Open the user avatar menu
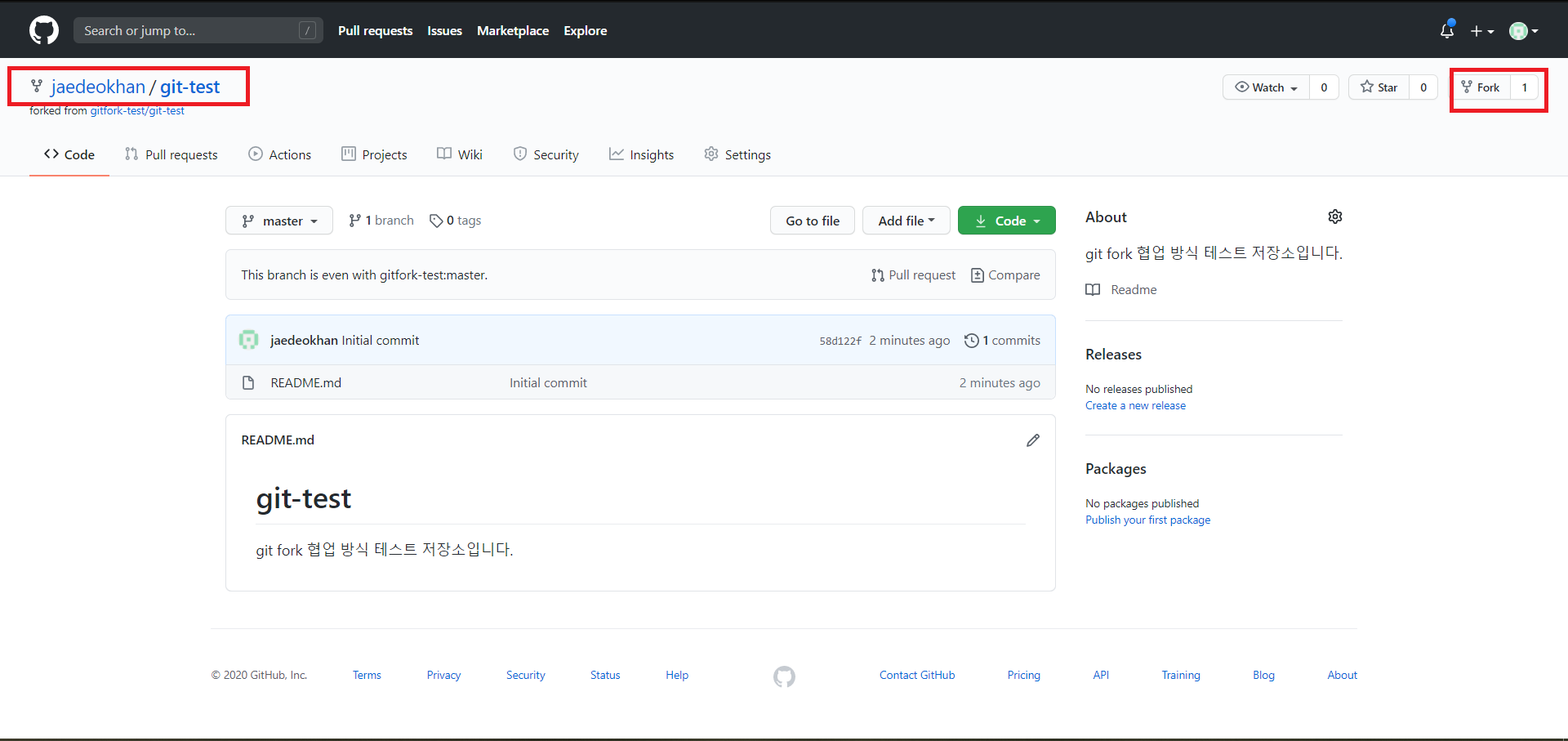The height and width of the screenshot is (741, 1568). coord(1523,31)
